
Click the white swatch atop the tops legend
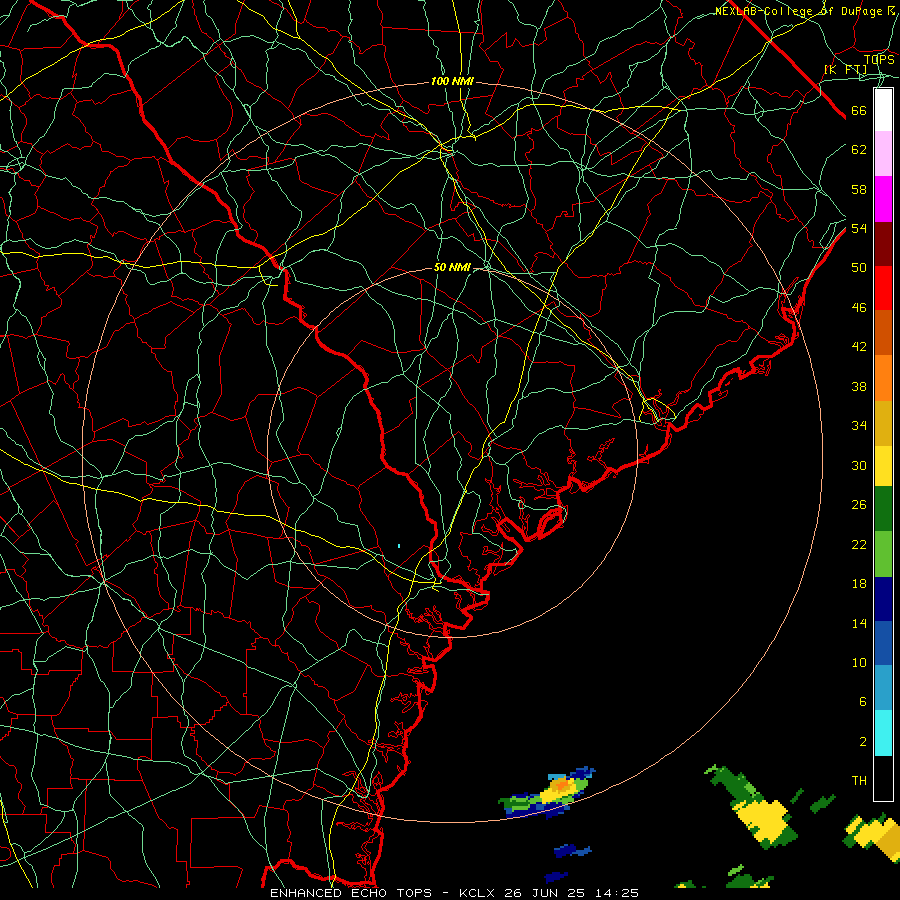coord(883,110)
